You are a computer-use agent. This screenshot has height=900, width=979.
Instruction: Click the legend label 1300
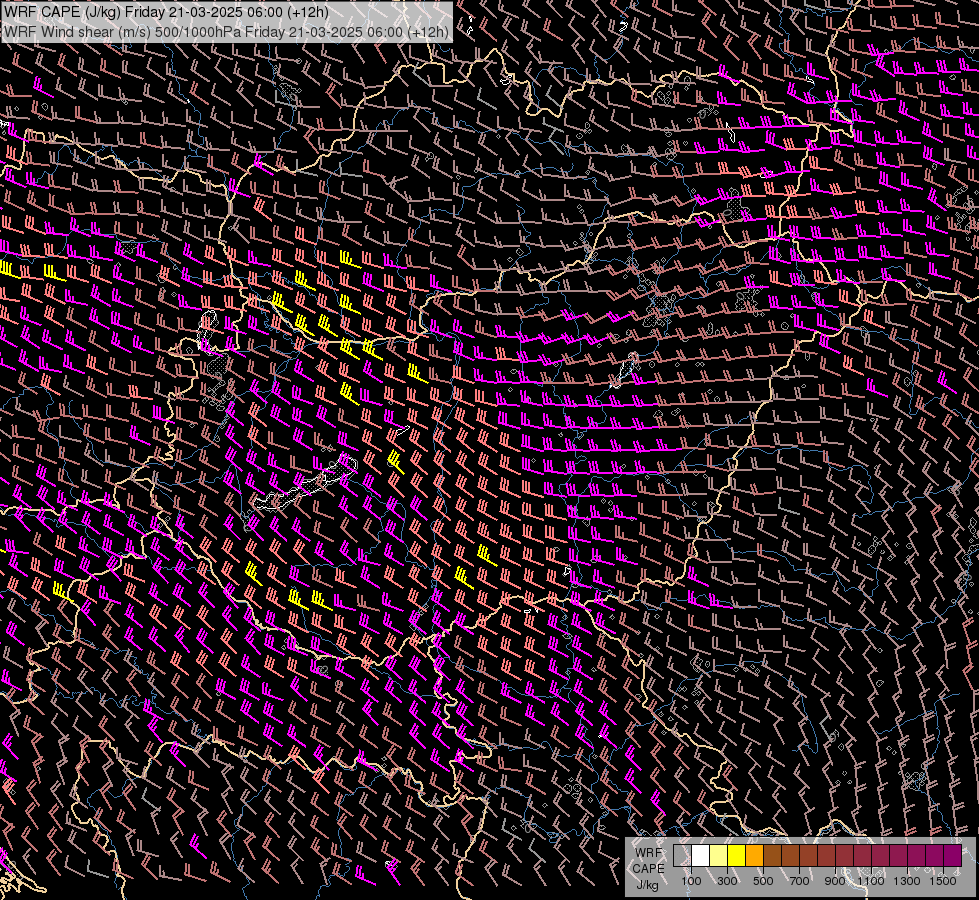coord(906,881)
